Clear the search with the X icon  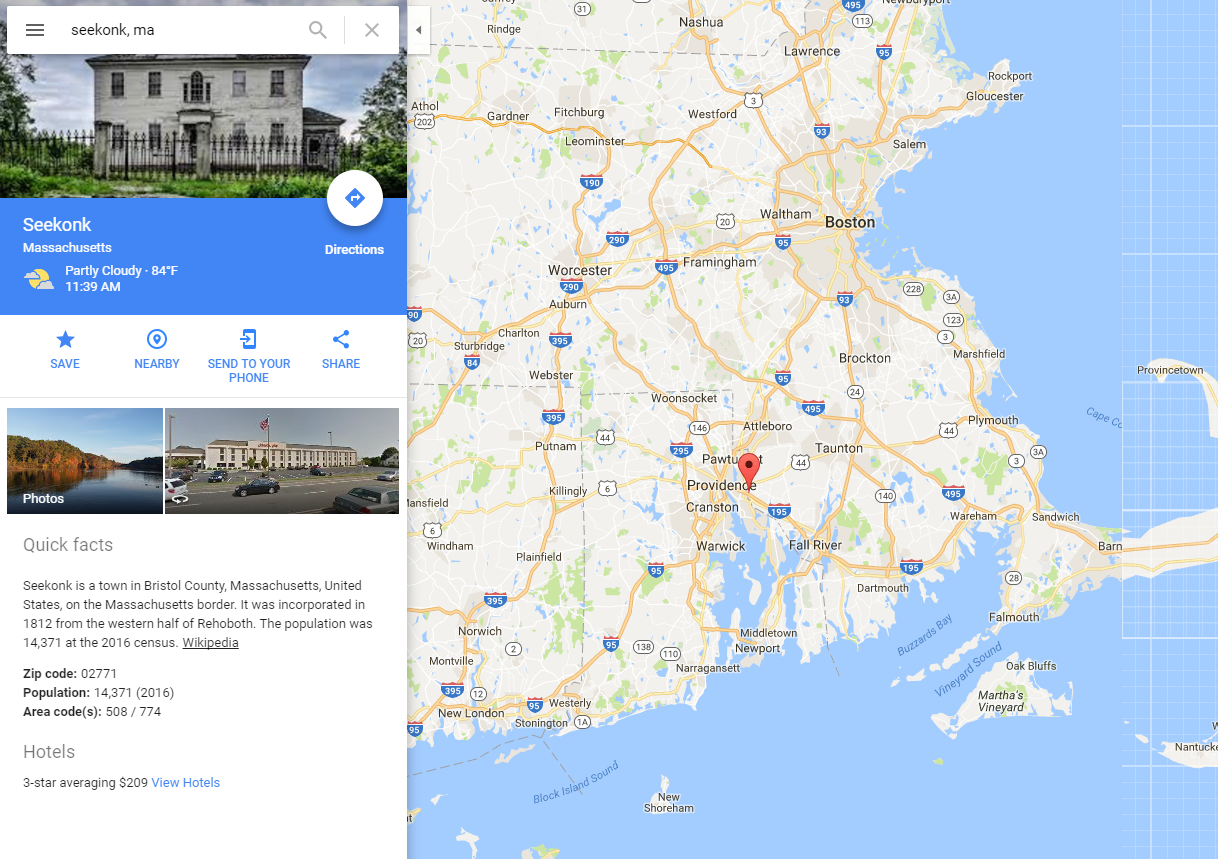(372, 30)
